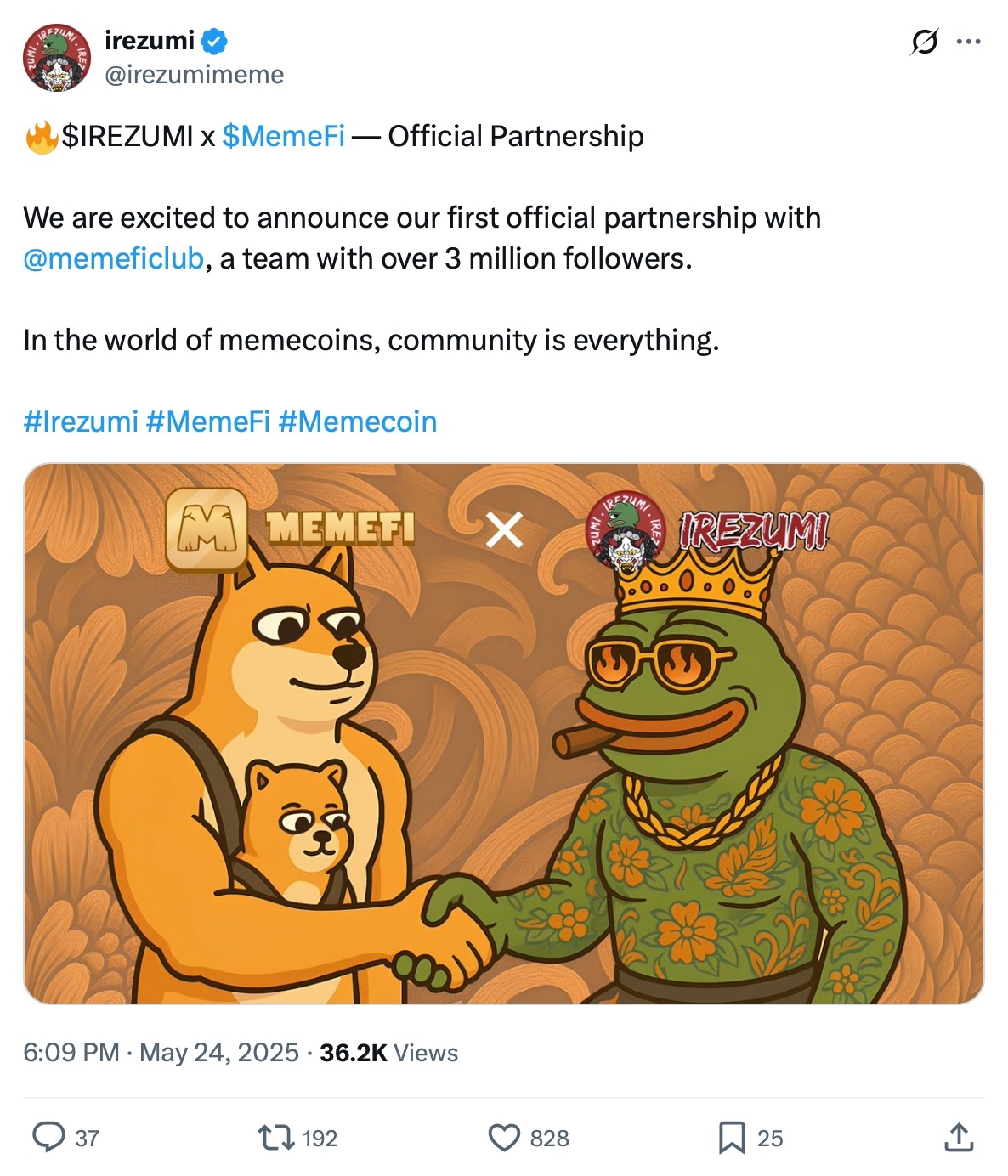Open the irezumi profile avatar
Viewport: 1008px width, 1176px height.
[x=56, y=57]
